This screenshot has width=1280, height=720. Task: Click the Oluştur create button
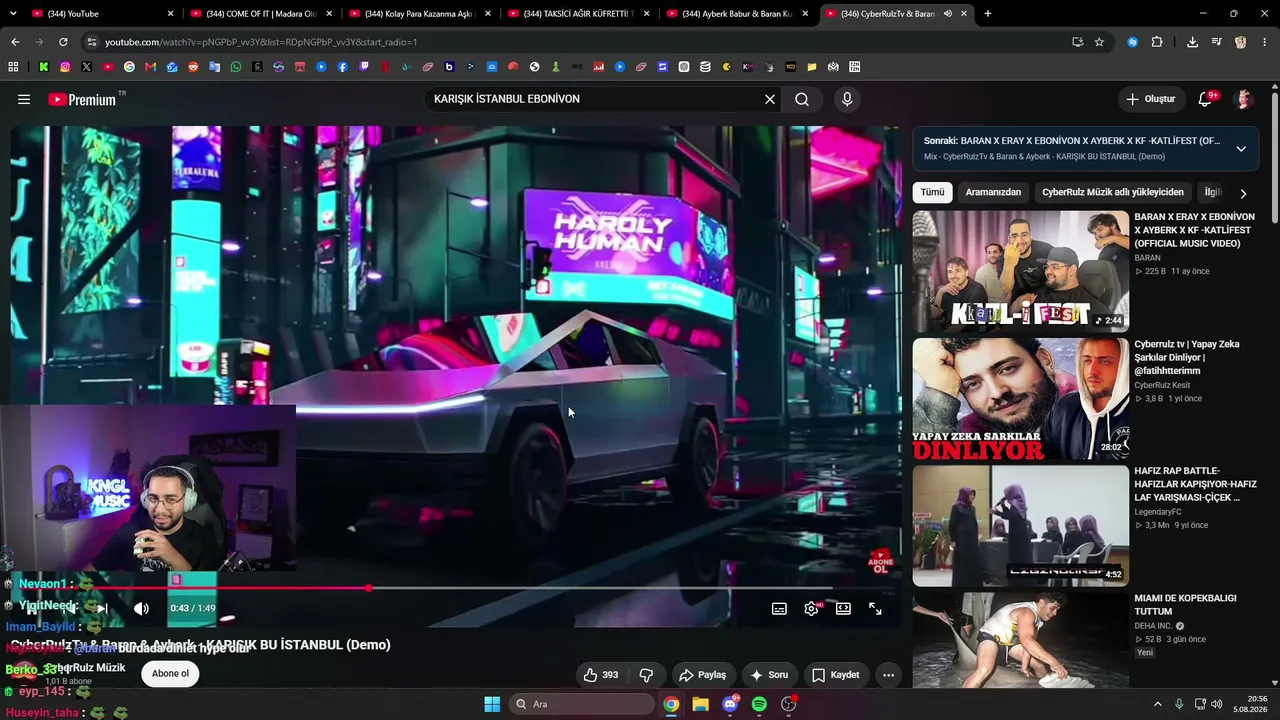pyautogui.click(x=1151, y=99)
